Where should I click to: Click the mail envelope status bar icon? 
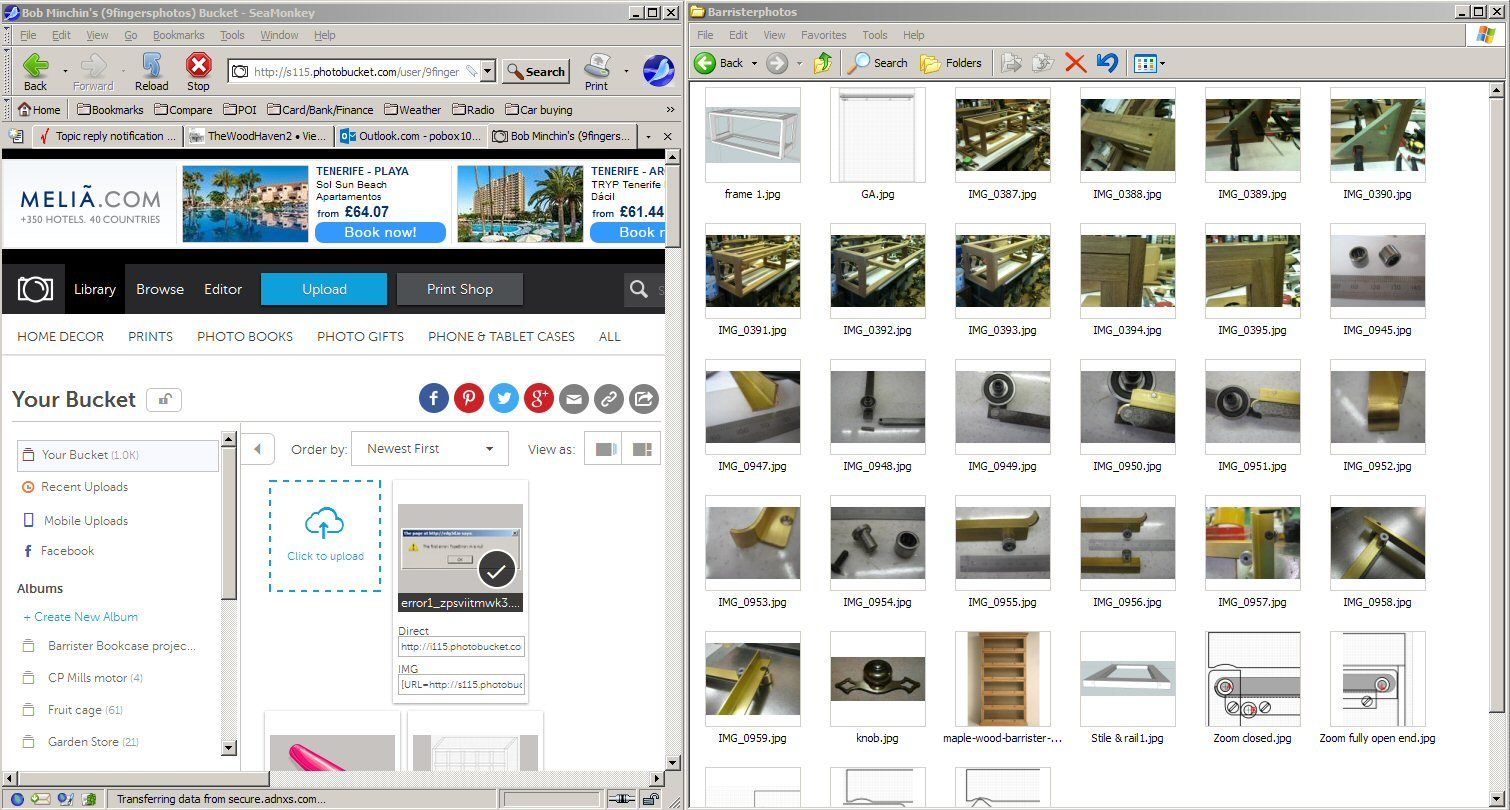[40, 799]
